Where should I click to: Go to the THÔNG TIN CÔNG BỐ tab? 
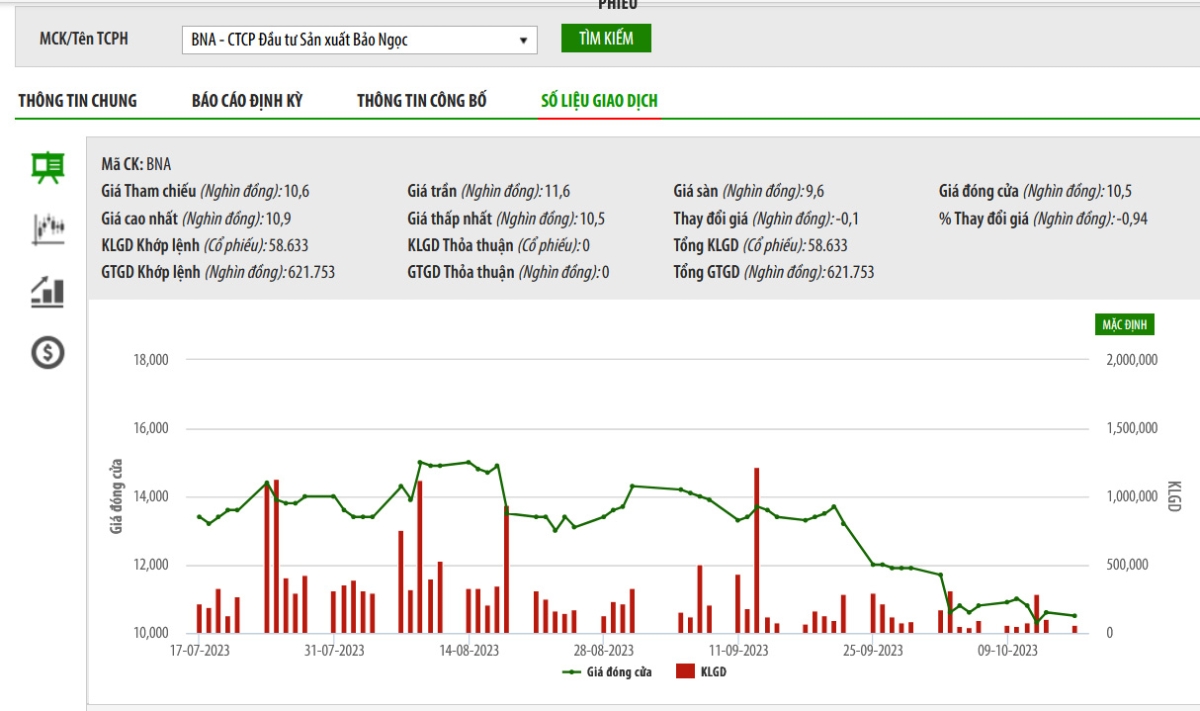422,101
